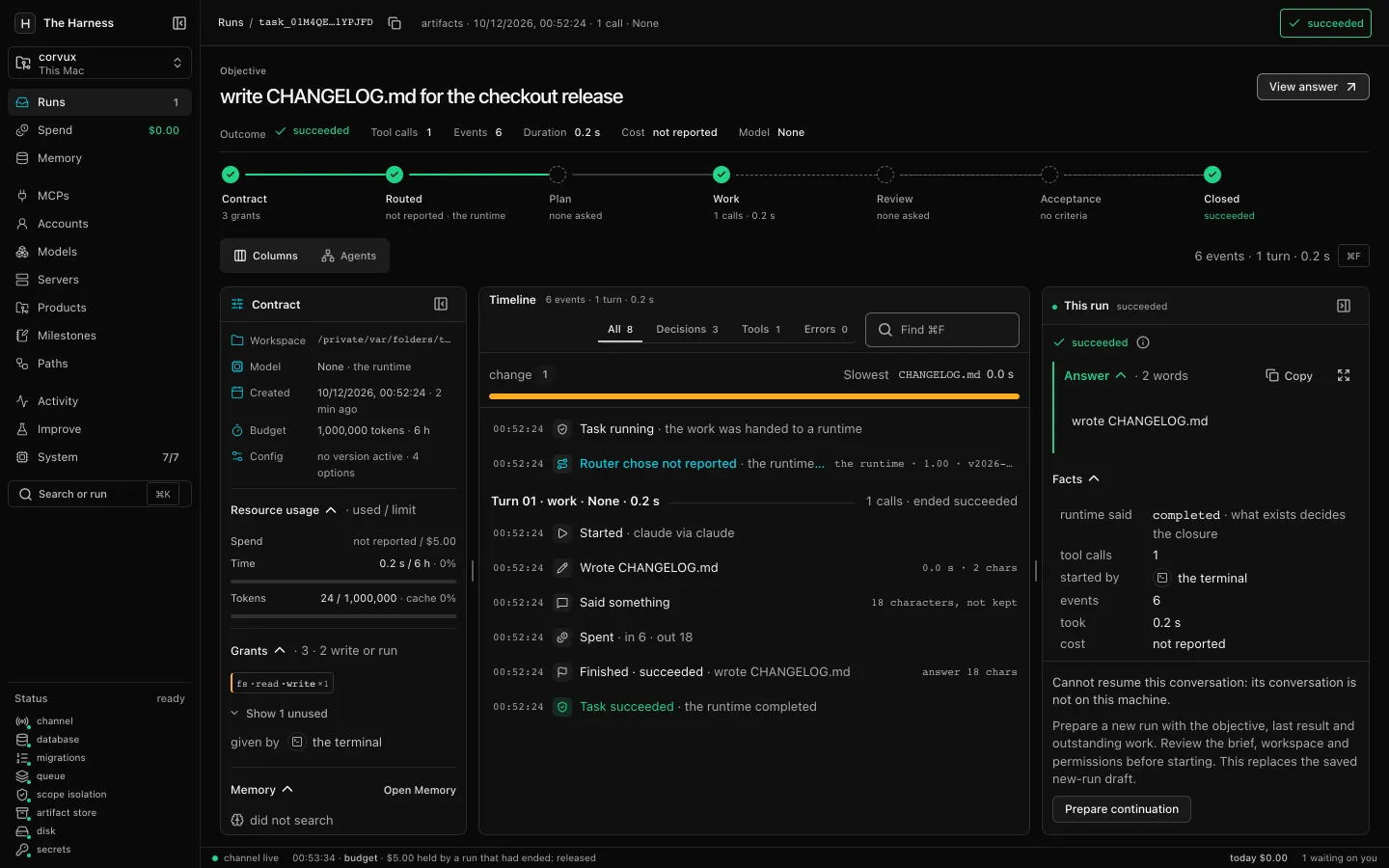Open the System page in sidebar
Image resolution: width=1389 pixels, height=868 pixels.
[x=99, y=457]
